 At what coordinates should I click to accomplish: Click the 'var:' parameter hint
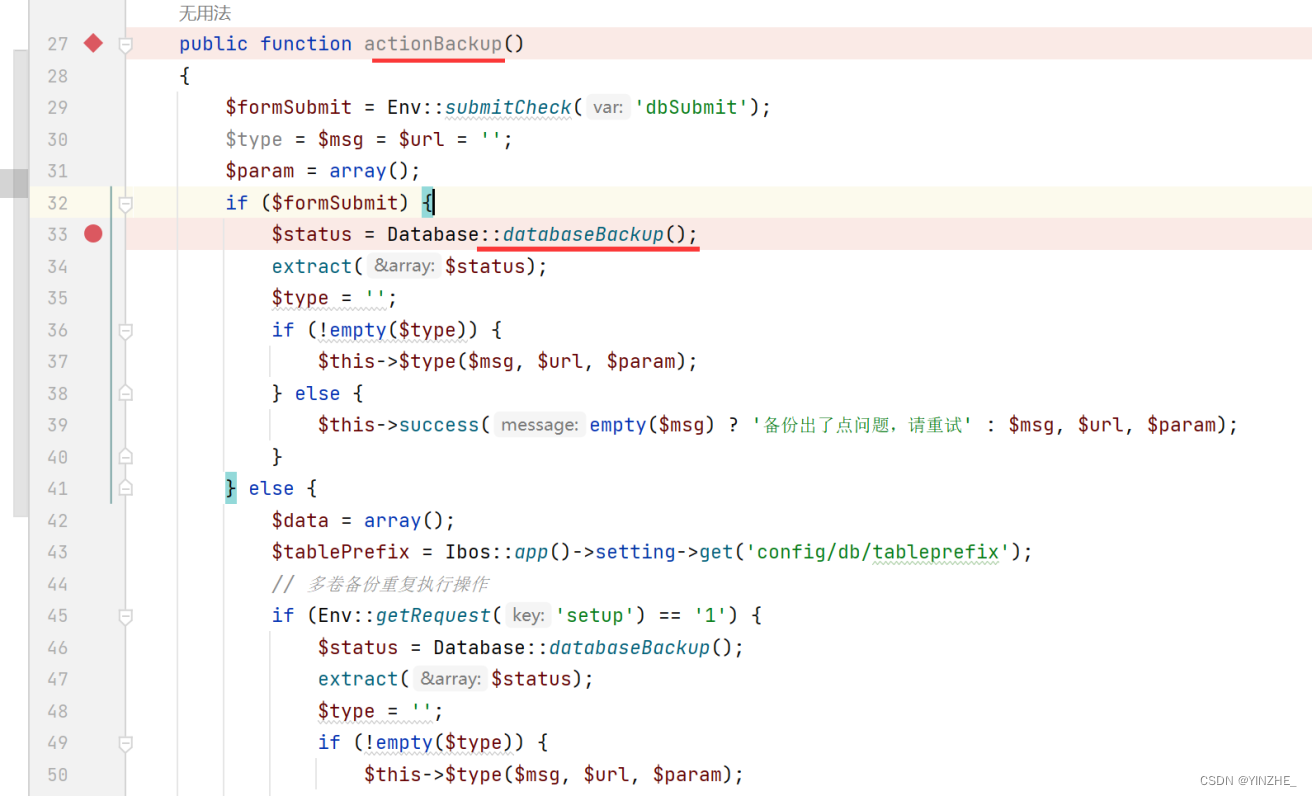pos(608,108)
